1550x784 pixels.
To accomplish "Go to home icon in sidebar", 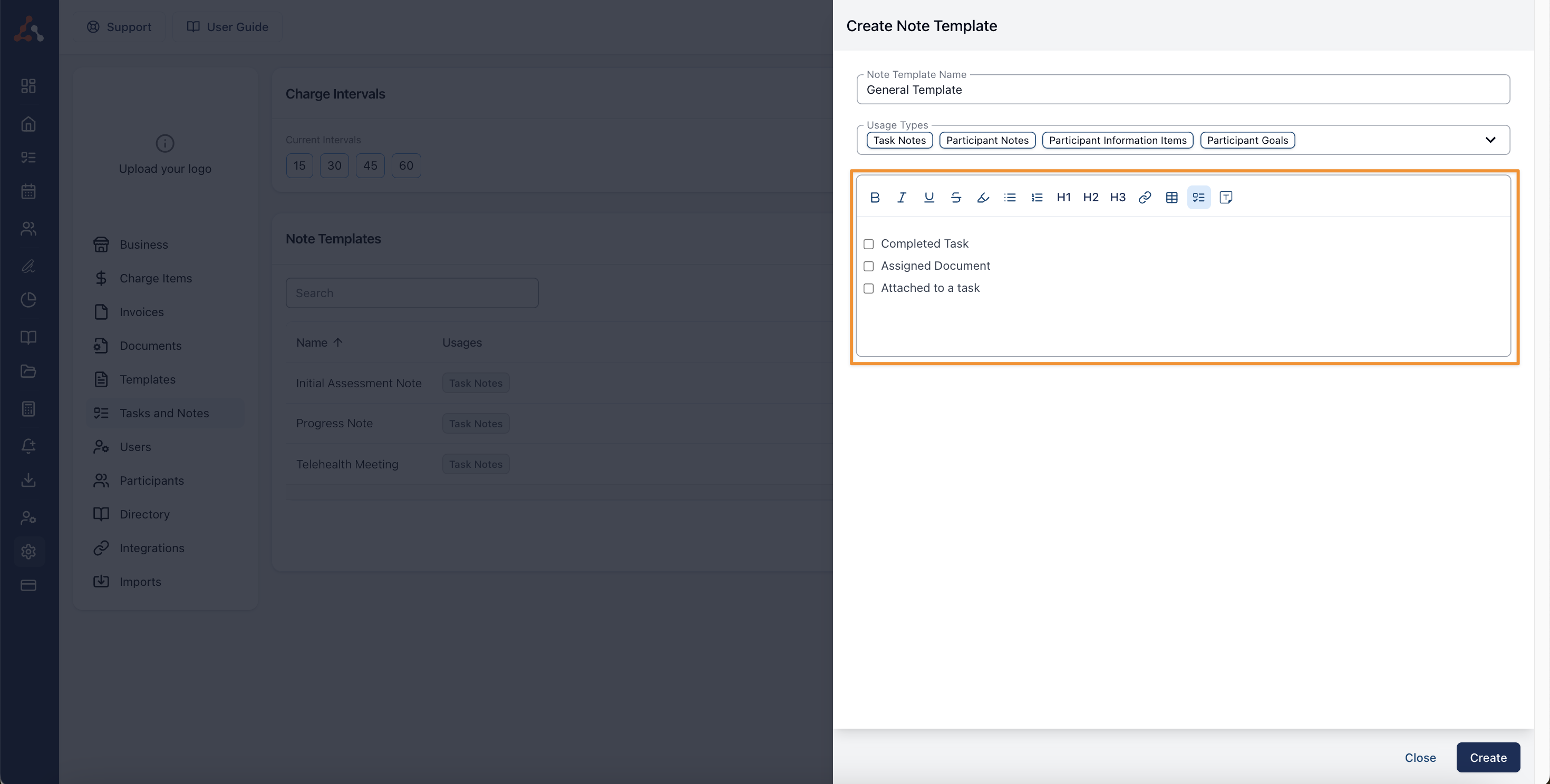I will coord(28,124).
